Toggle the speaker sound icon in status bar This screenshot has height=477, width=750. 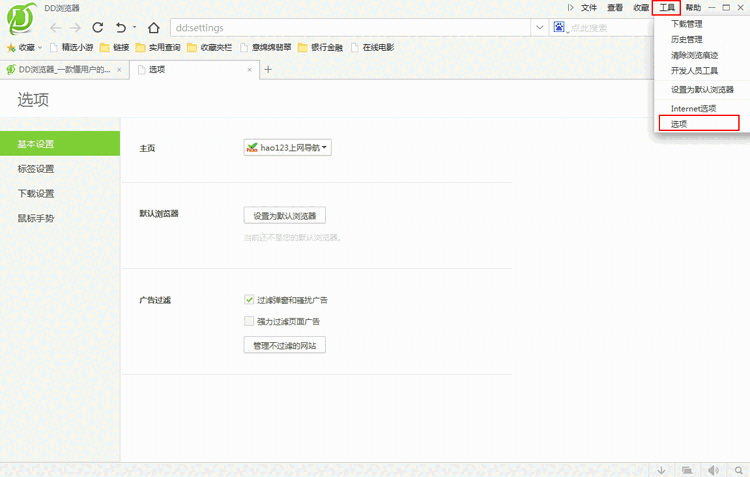tap(713, 470)
